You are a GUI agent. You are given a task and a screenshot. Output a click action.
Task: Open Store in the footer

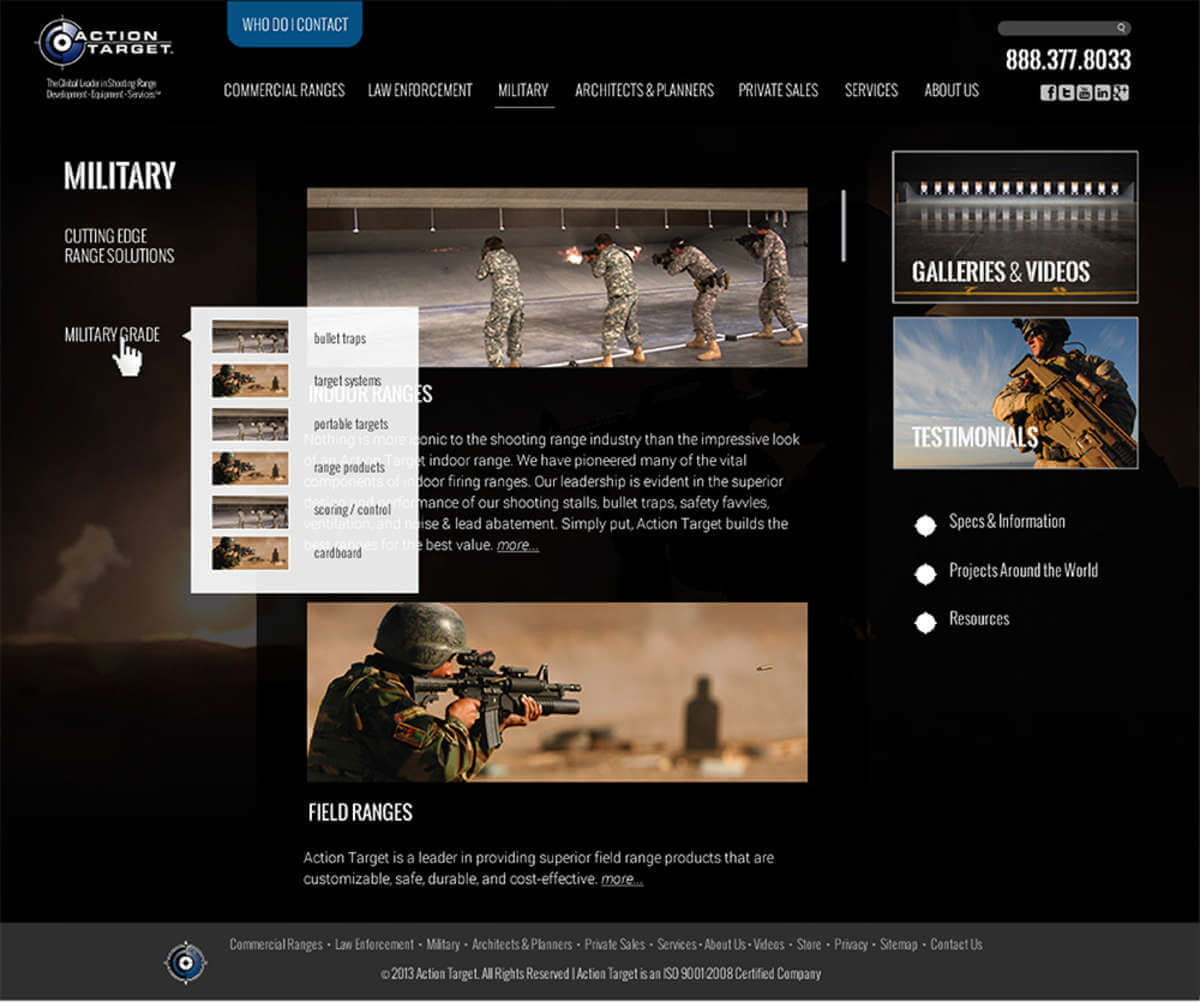(809, 944)
